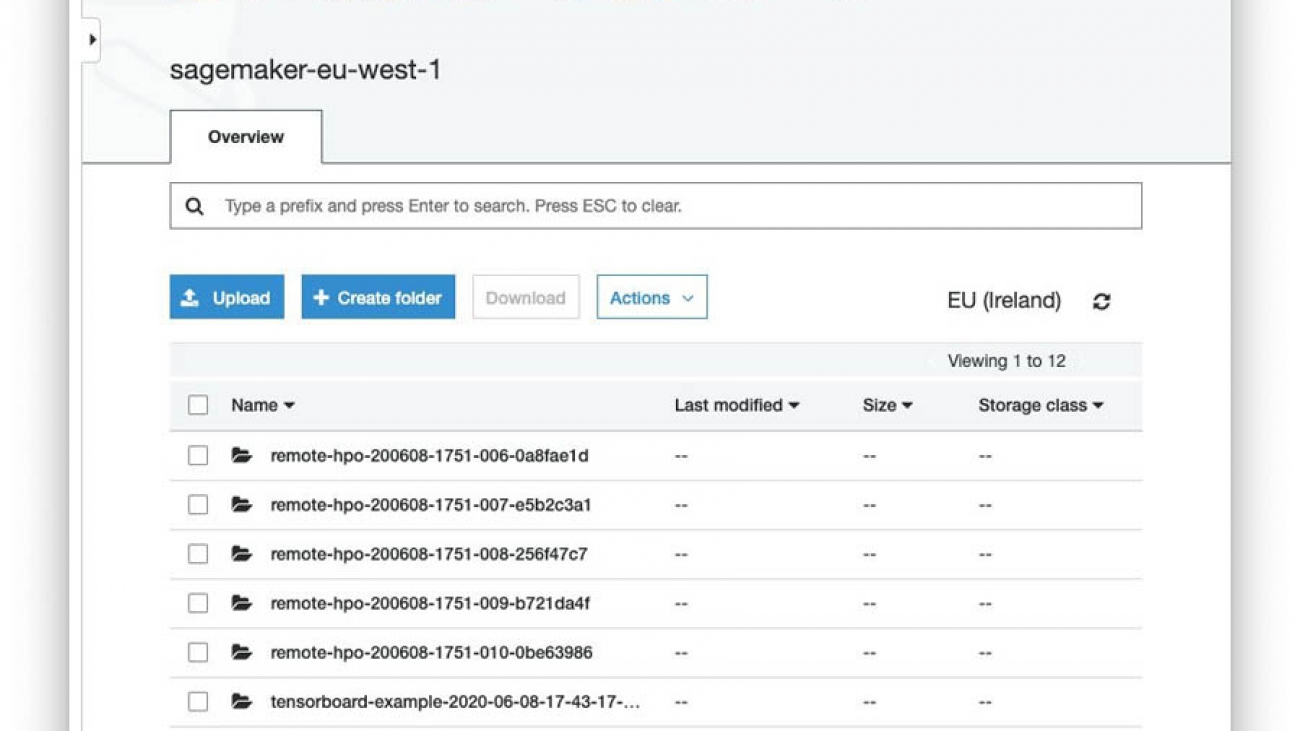Switch to the Overview tab
The height and width of the screenshot is (731, 1300).
click(x=246, y=137)
